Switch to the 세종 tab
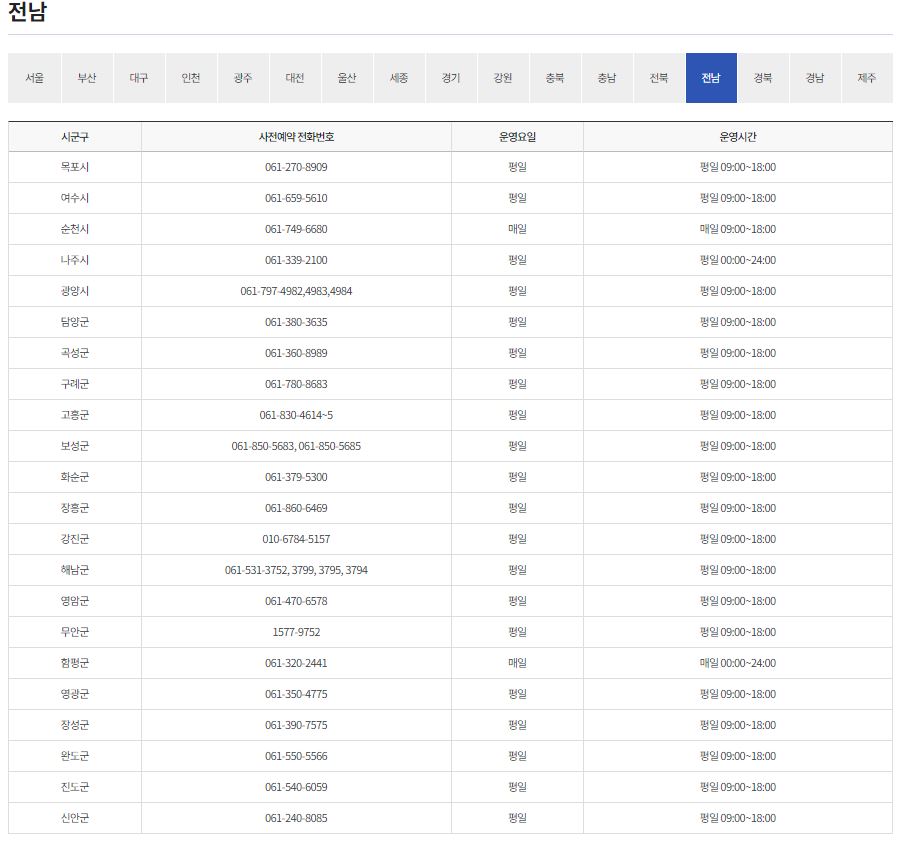The height and width of the screenshot is (845, 902). [x=399, y=78]
